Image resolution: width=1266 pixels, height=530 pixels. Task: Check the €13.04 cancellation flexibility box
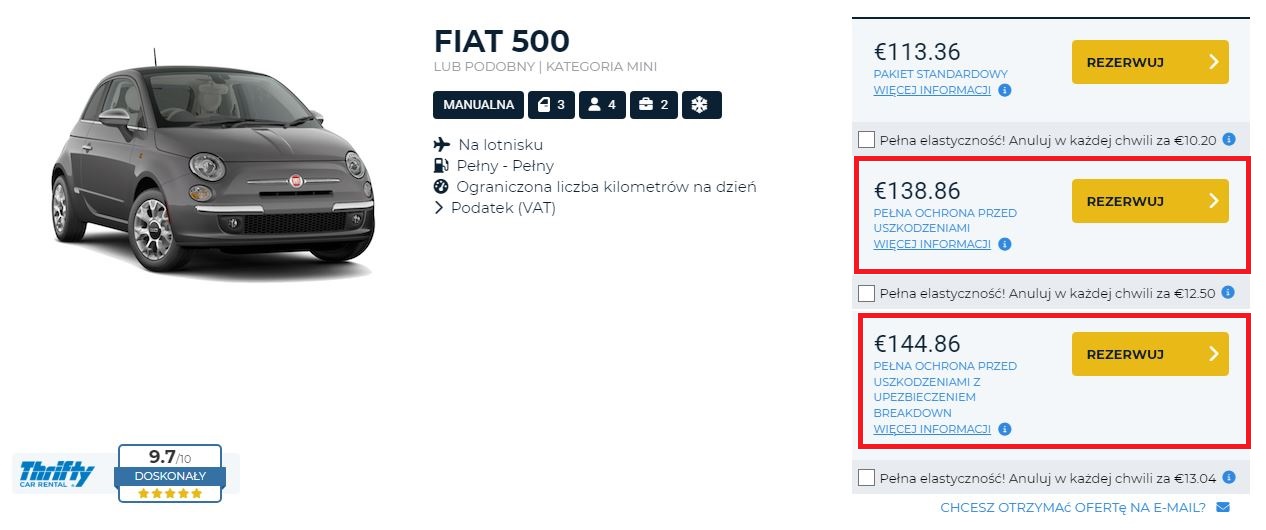pos(867,478)
